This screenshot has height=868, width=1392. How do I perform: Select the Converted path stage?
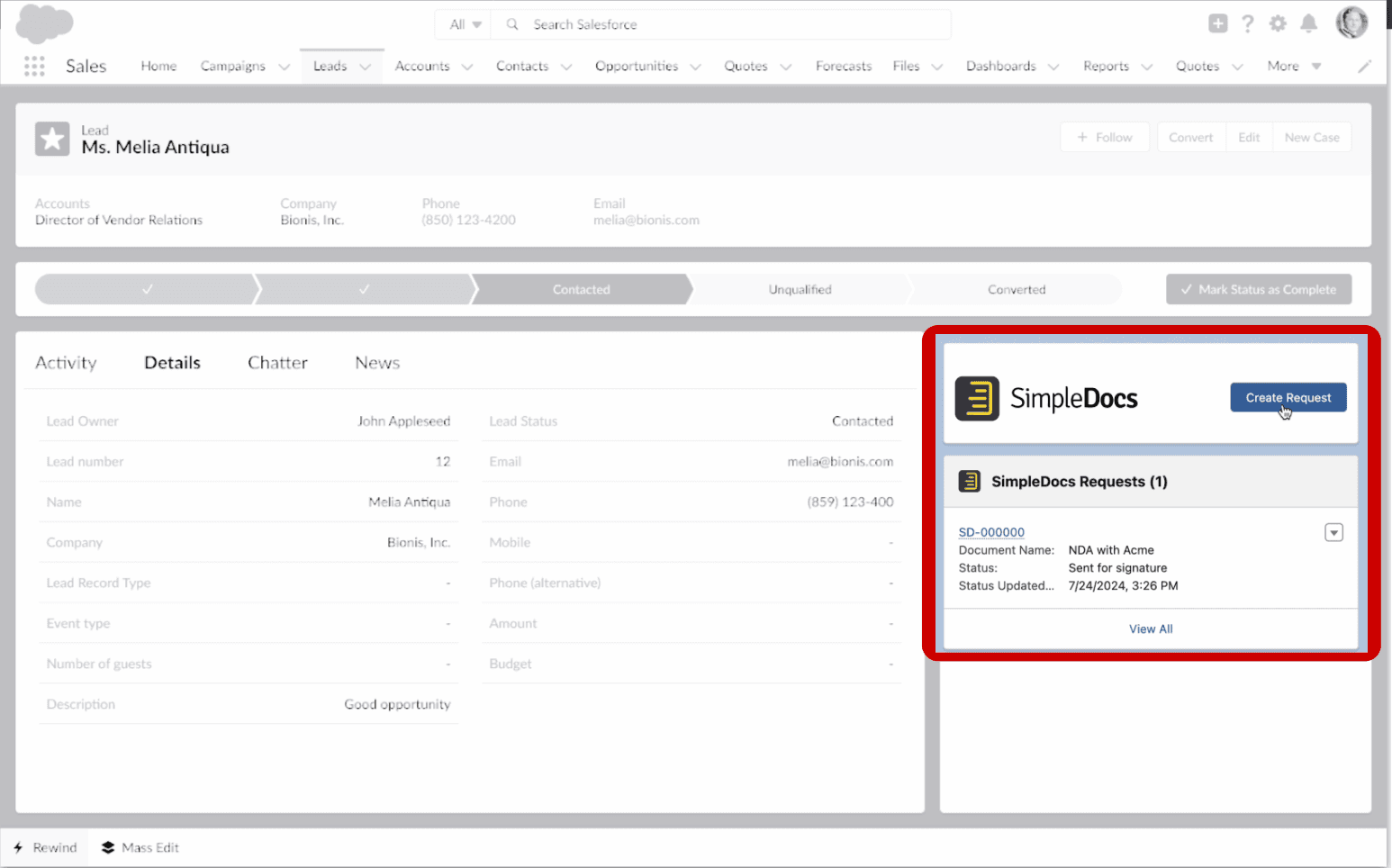1017,289
